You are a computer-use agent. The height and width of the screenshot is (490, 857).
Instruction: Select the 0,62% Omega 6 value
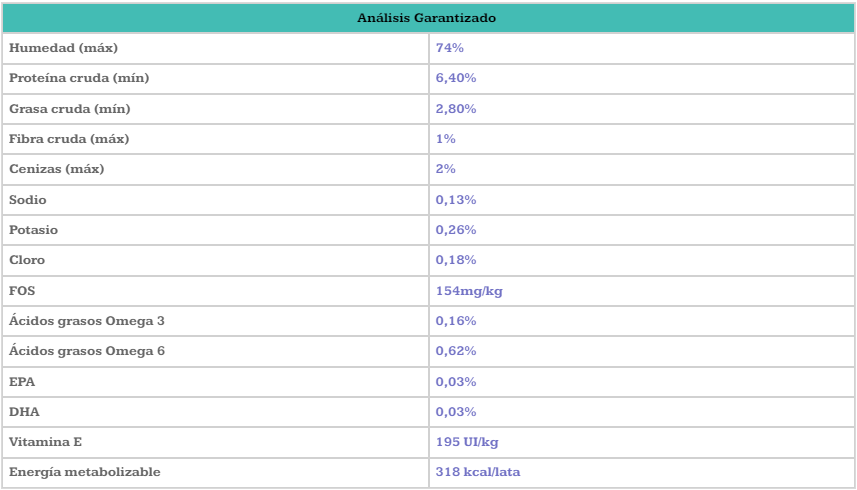[x=456, y=351]
